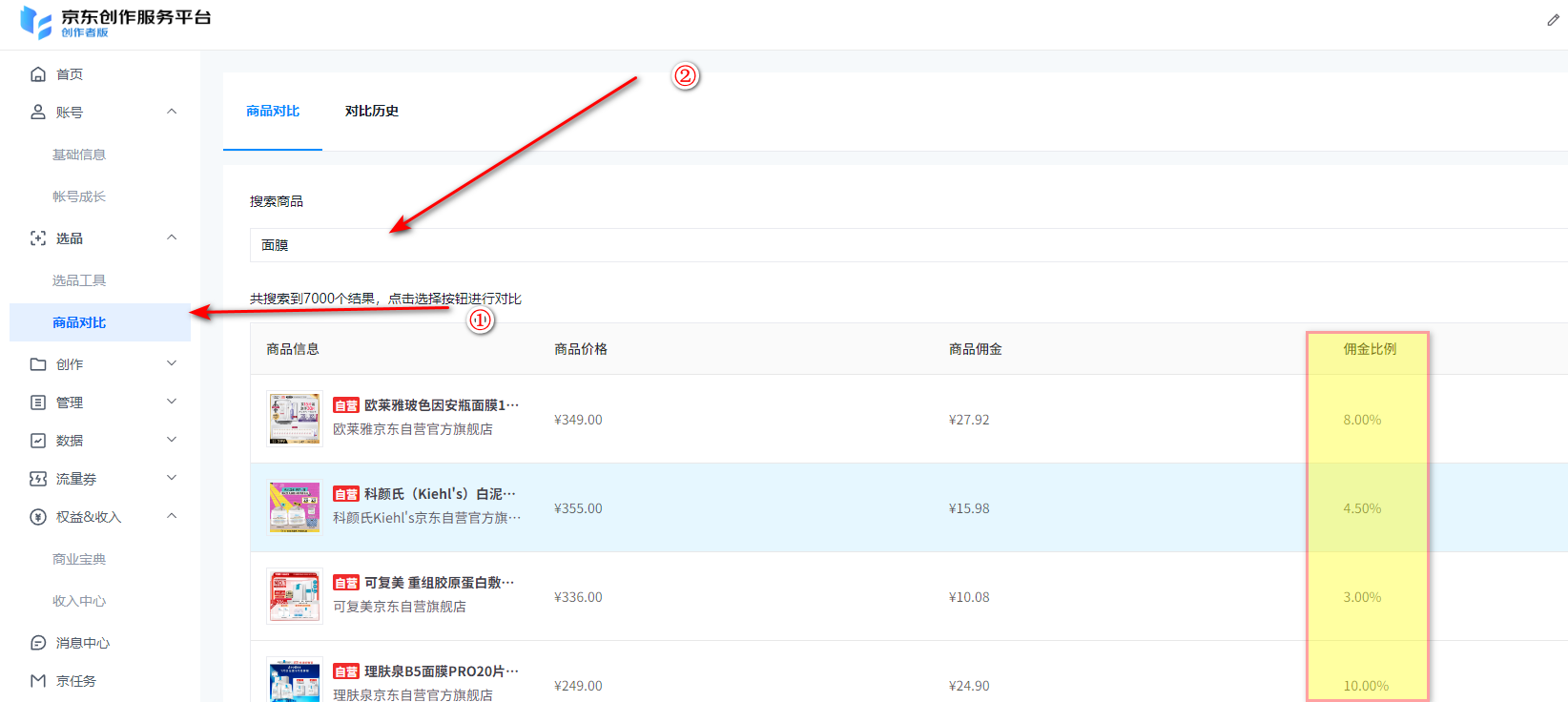Click the list icon beside 管理
The width and height of the screenshot is (1568, 702).
click(x=38, y=403)
